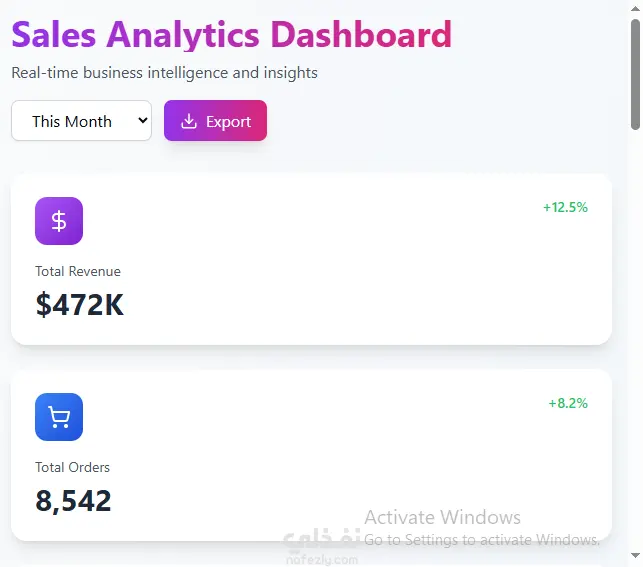This screenshot has height=567, width=643.
Task: Click the +8.2% orders growth badge
Action: coord(568,403)
